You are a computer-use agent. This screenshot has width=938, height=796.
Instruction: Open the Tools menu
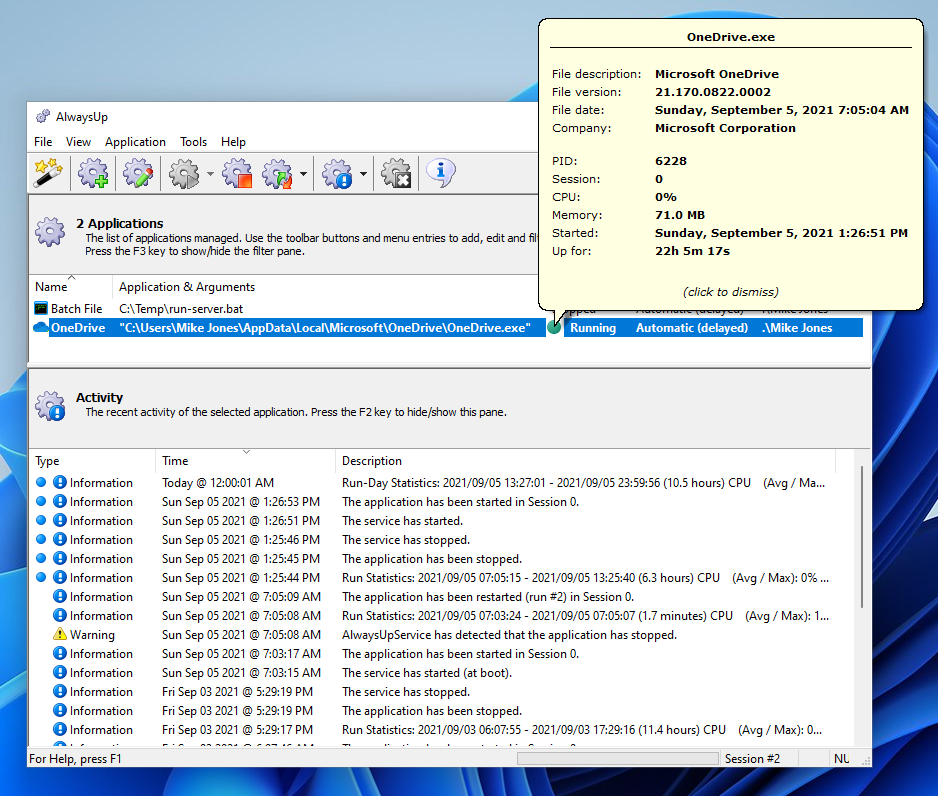[x=193, y=142]
